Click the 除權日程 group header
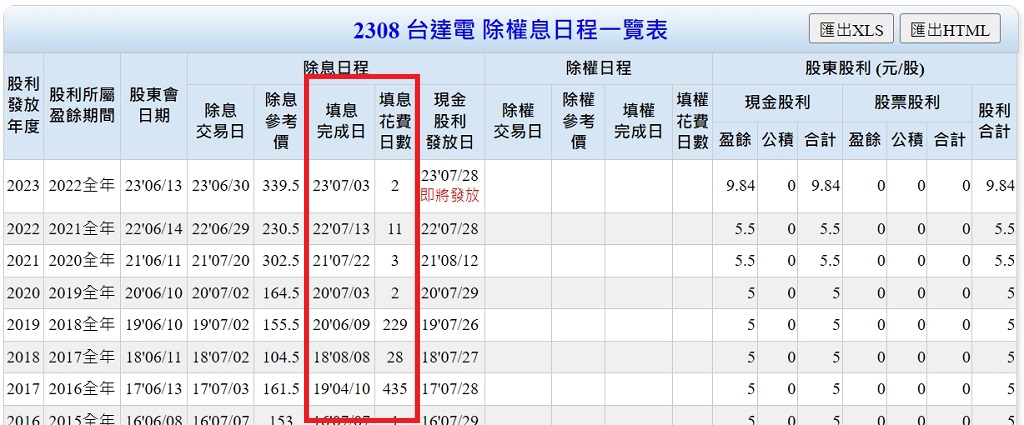The image size is (1024, 425). pos(598,69)
